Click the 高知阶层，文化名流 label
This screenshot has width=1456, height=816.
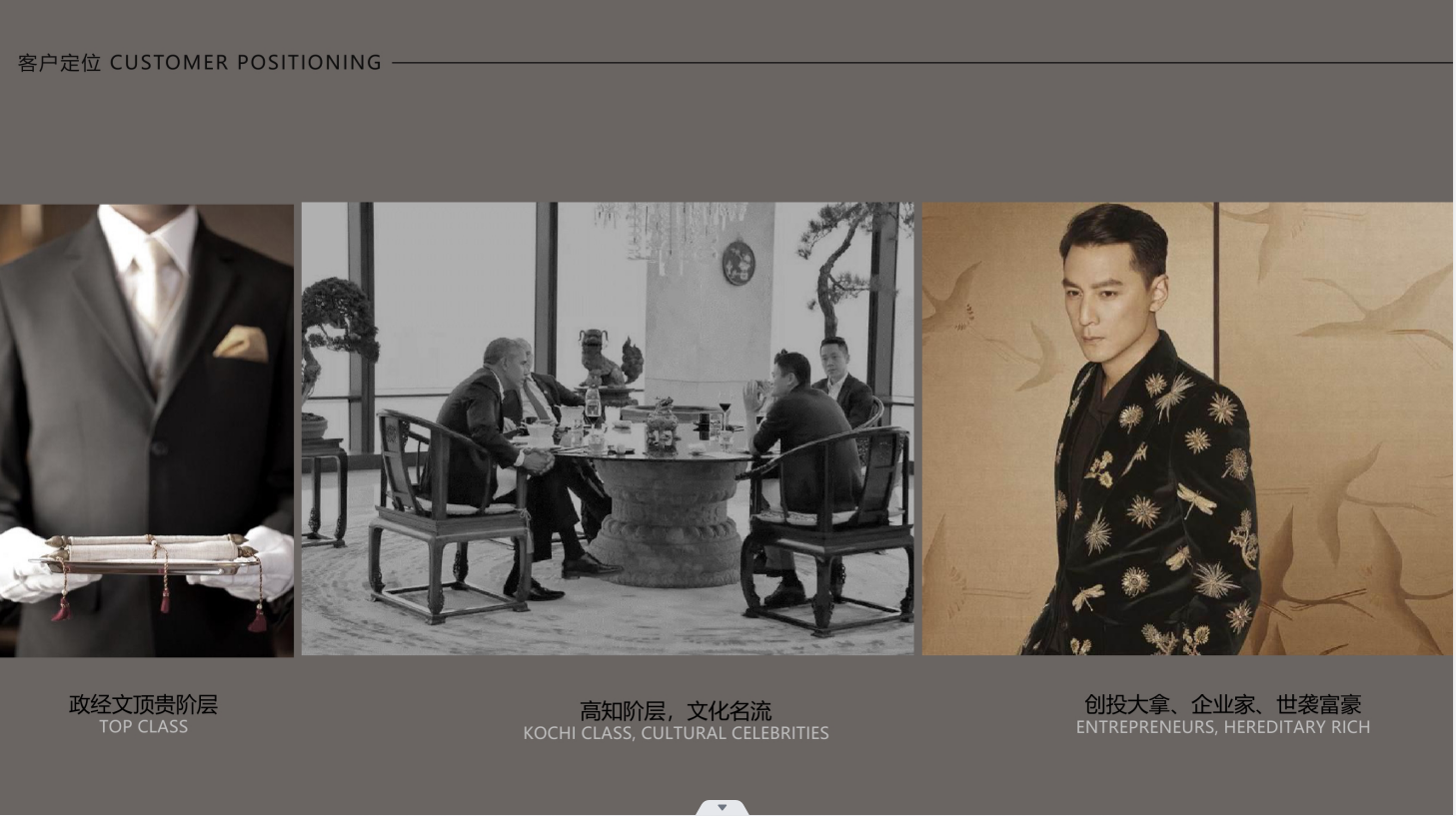tap(676, 711)
